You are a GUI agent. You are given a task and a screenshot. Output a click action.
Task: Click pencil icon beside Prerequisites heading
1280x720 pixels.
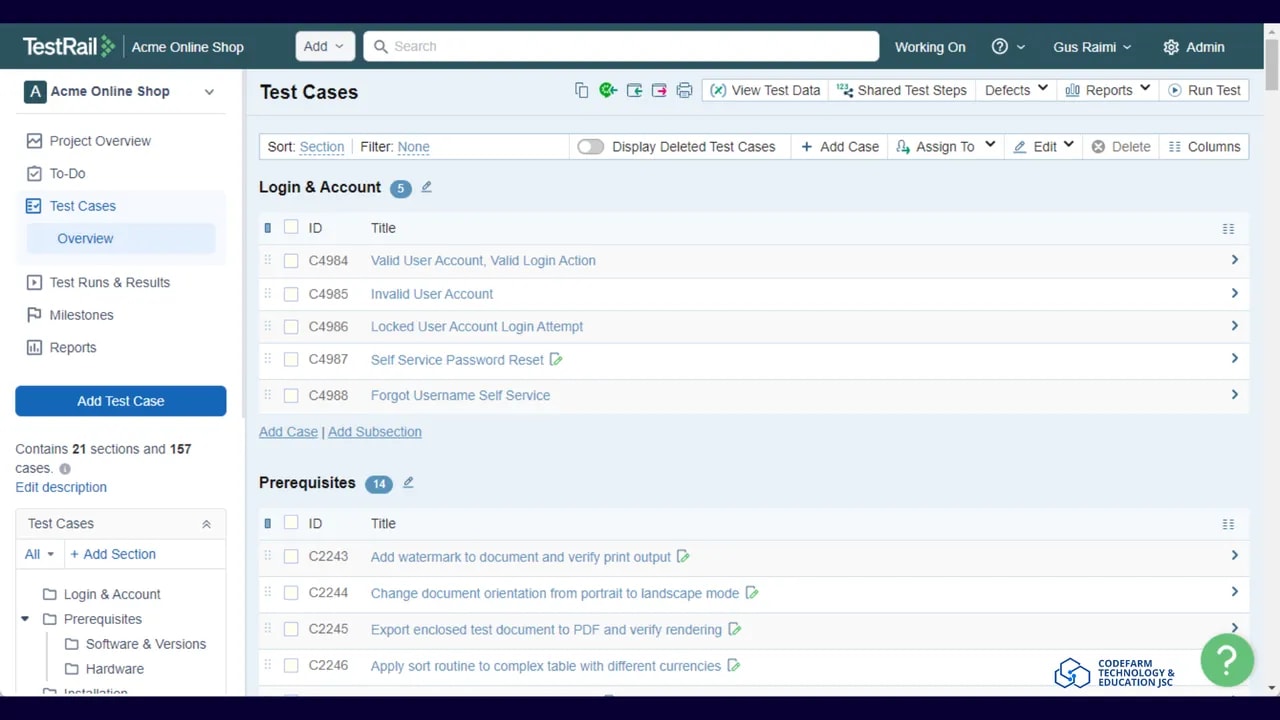coord(408,483)
